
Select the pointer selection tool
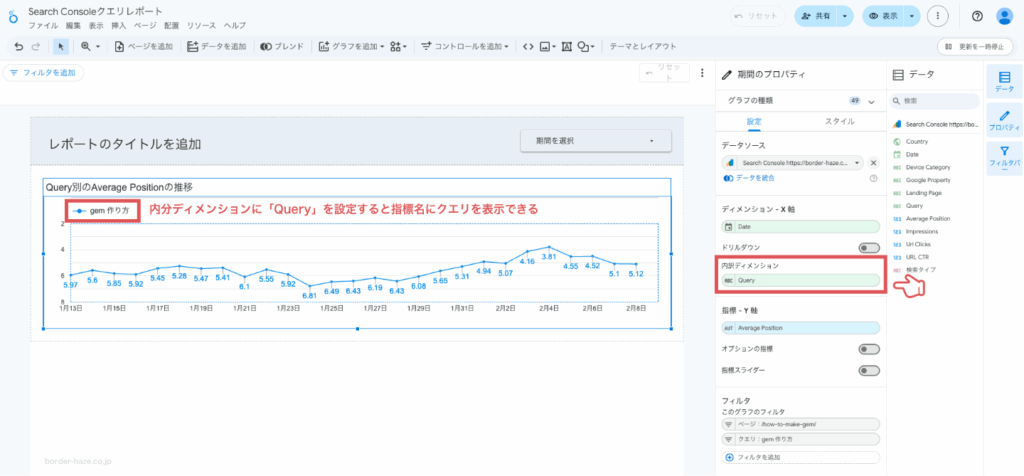click(61, 46)
